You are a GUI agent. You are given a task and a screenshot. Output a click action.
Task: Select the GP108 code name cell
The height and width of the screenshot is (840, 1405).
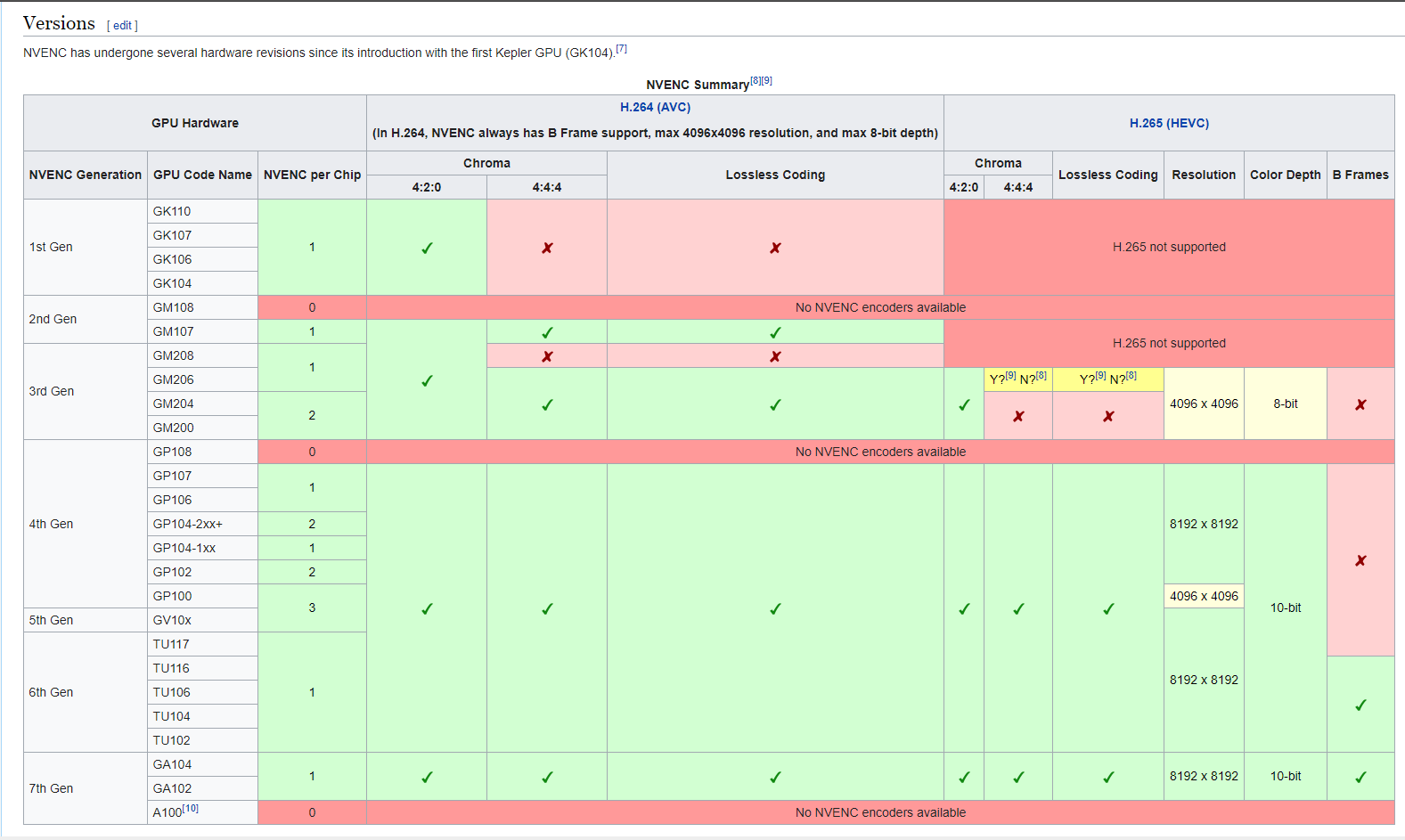(x=202, y=452)
